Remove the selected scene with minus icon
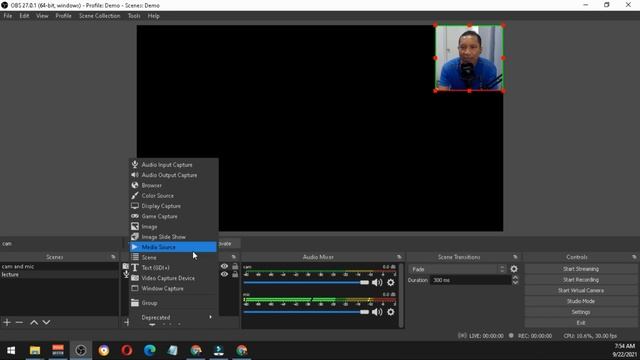Image resolution: width=640 pixels, height=360 pixels. (19, 322)
